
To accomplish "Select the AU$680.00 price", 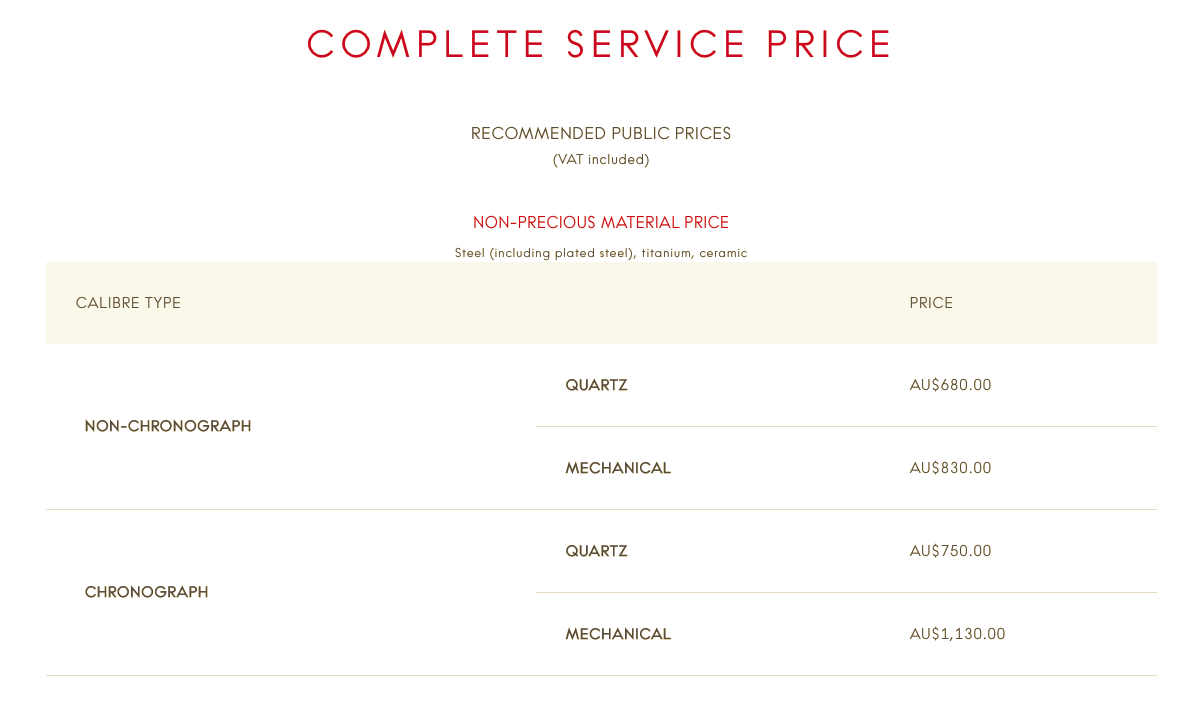I will [950, 385].
